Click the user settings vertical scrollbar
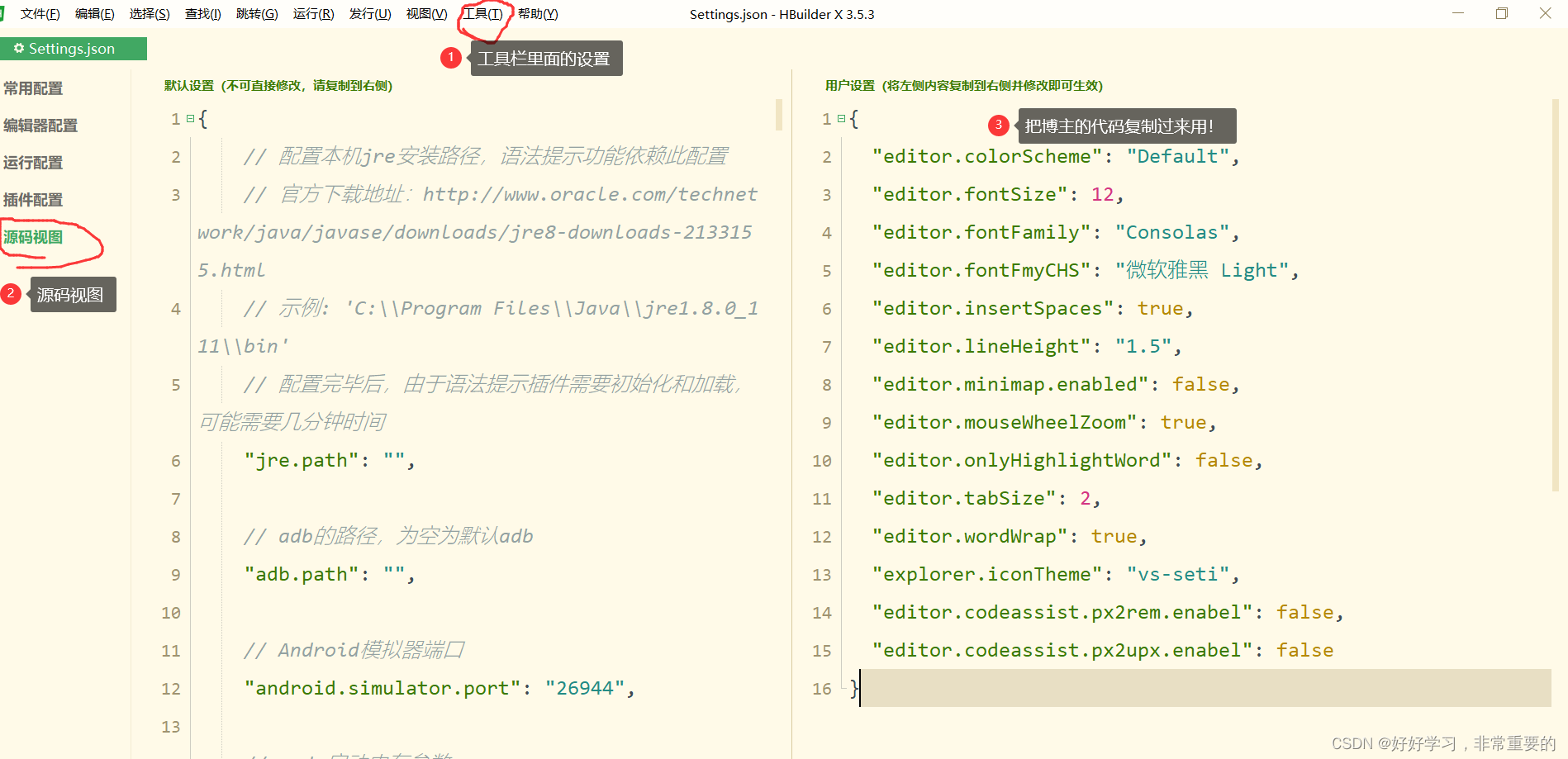The width and height of the screenshot is (1568, 759). click(x=1556, y=295)
